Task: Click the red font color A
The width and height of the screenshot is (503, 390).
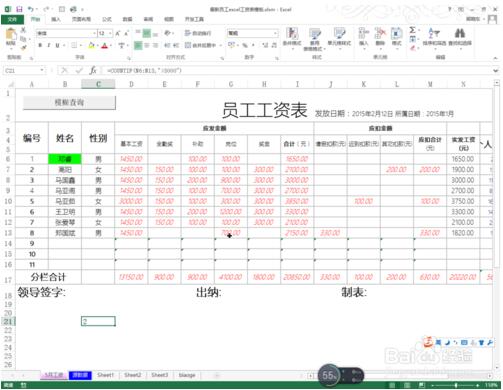Action: click(104, 45)
